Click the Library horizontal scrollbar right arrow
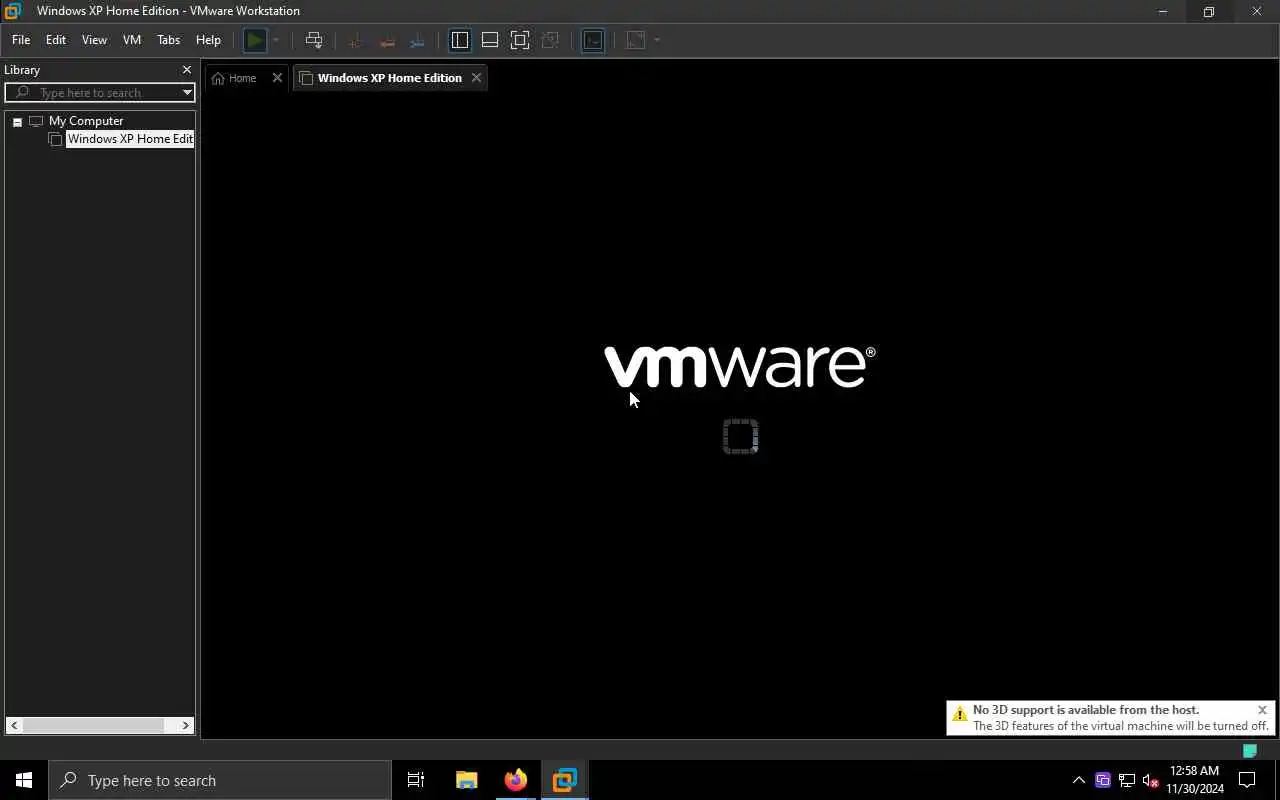Viewport: 1280px width, 800px height. pos(186,725)
